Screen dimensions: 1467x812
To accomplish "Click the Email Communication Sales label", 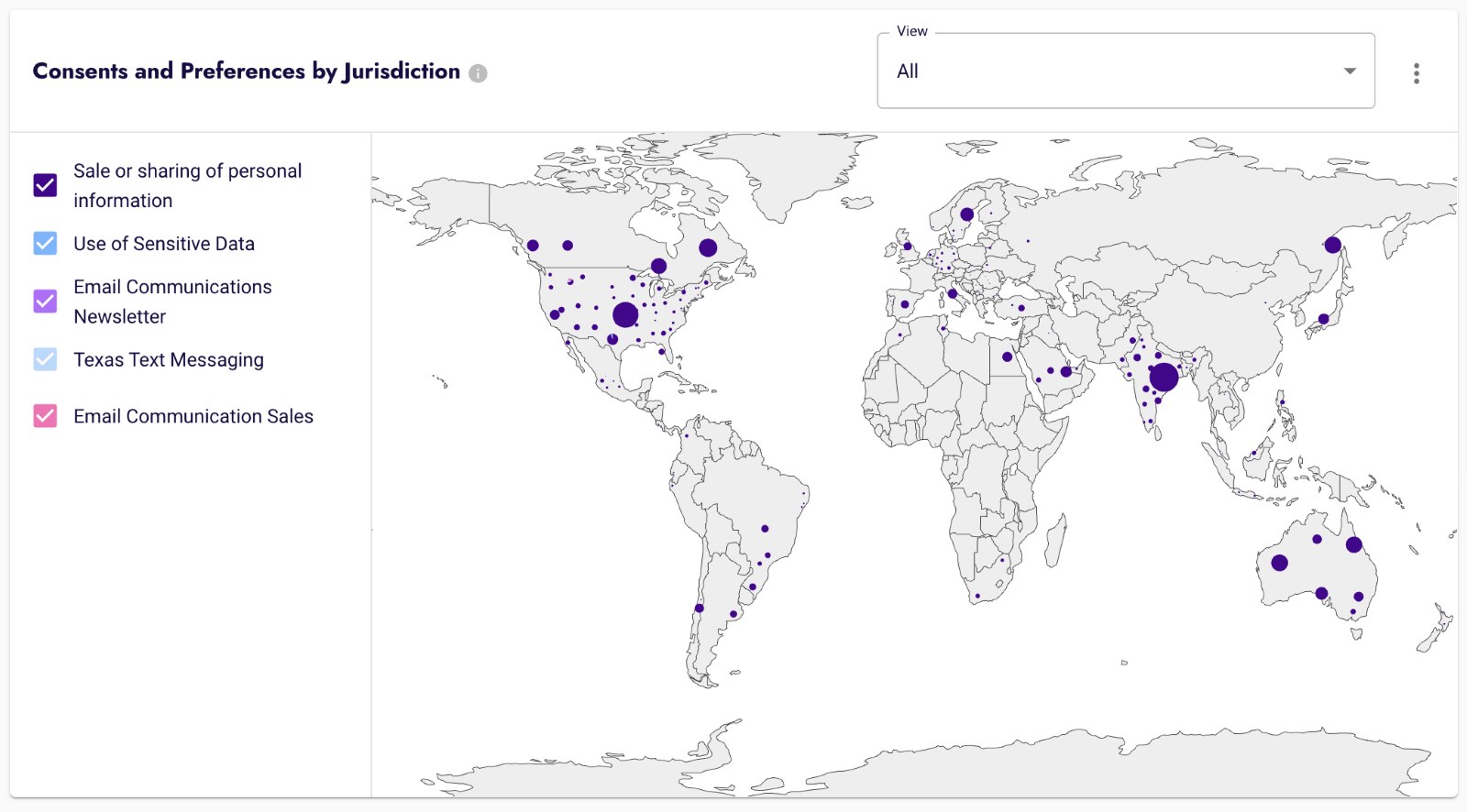I will coord(193,416).
